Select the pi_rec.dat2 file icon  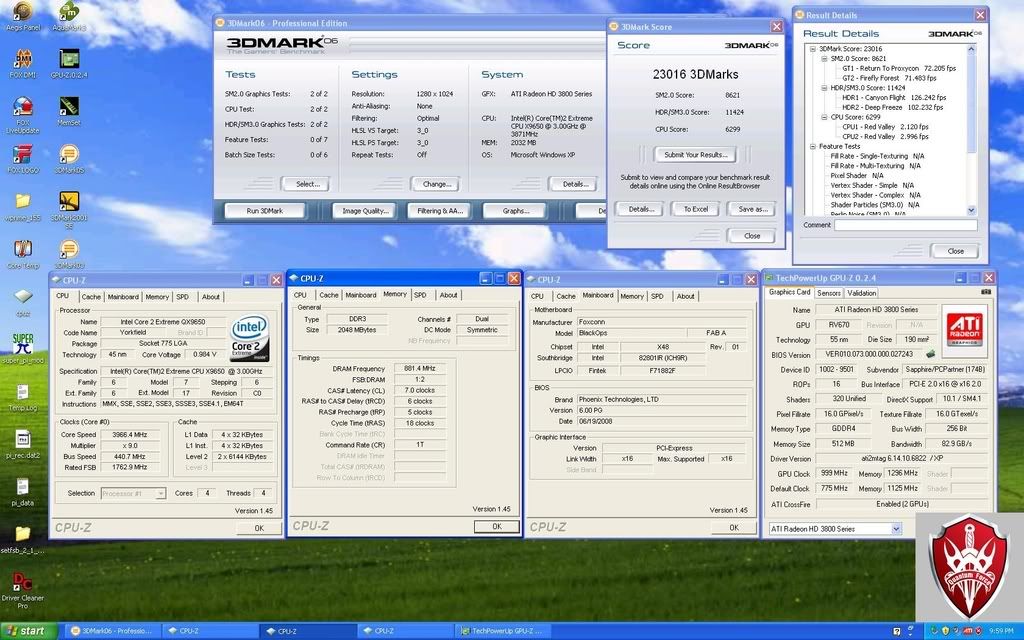point(23,444)
